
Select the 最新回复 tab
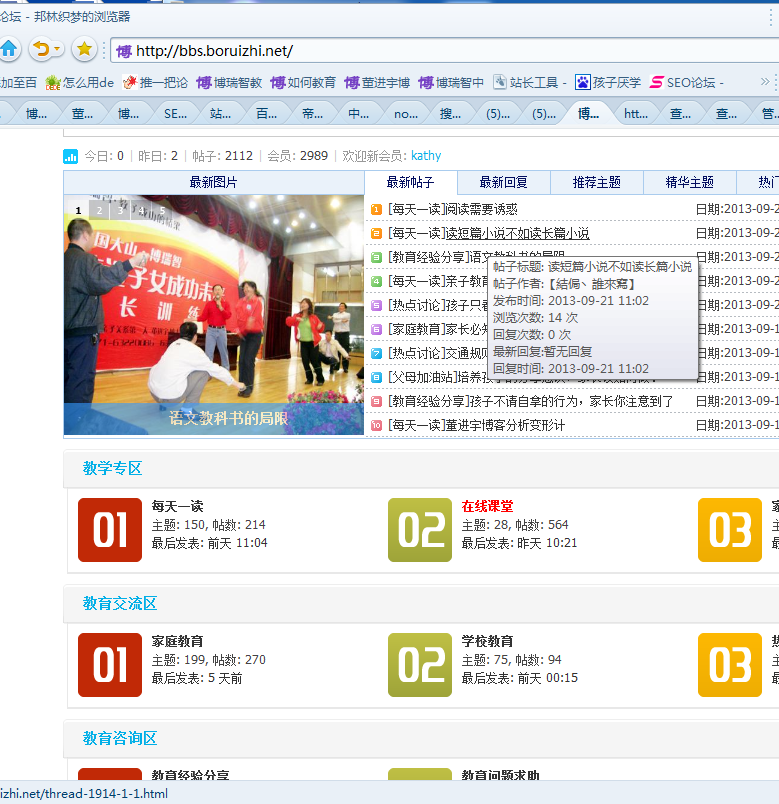coord(504,183)
